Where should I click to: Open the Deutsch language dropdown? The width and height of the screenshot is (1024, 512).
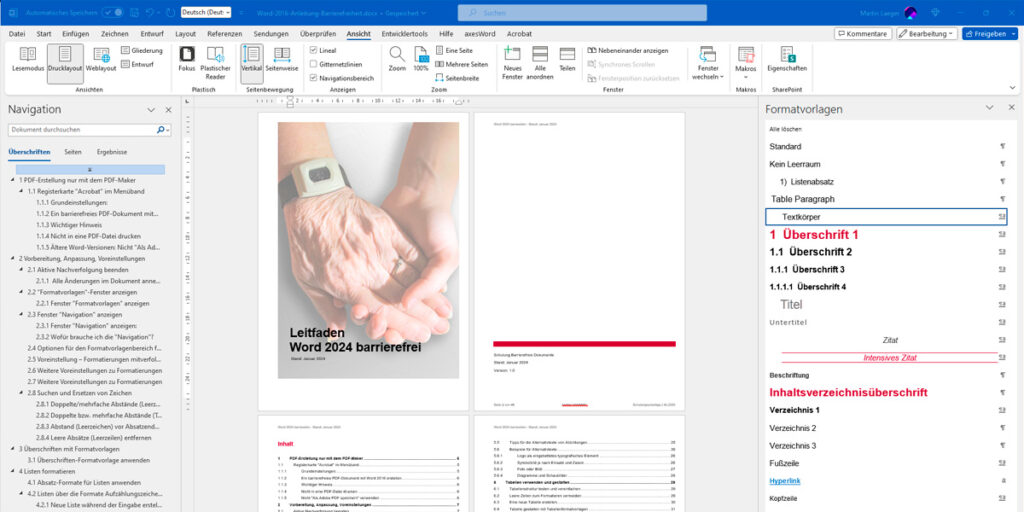(x=206, y=12)
